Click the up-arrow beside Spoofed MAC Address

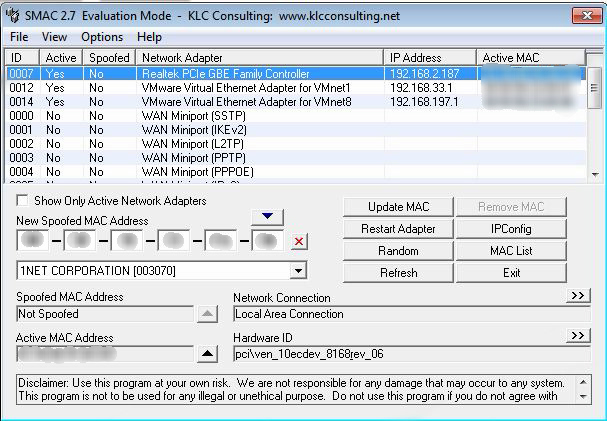point(205,314)
